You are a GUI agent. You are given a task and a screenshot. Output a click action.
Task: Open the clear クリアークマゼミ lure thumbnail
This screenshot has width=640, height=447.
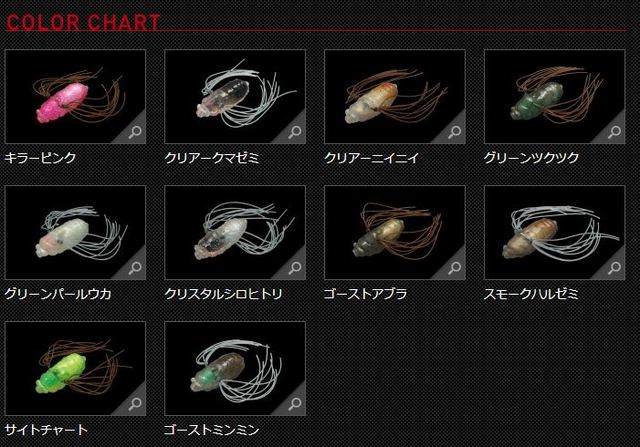point(235,96)
